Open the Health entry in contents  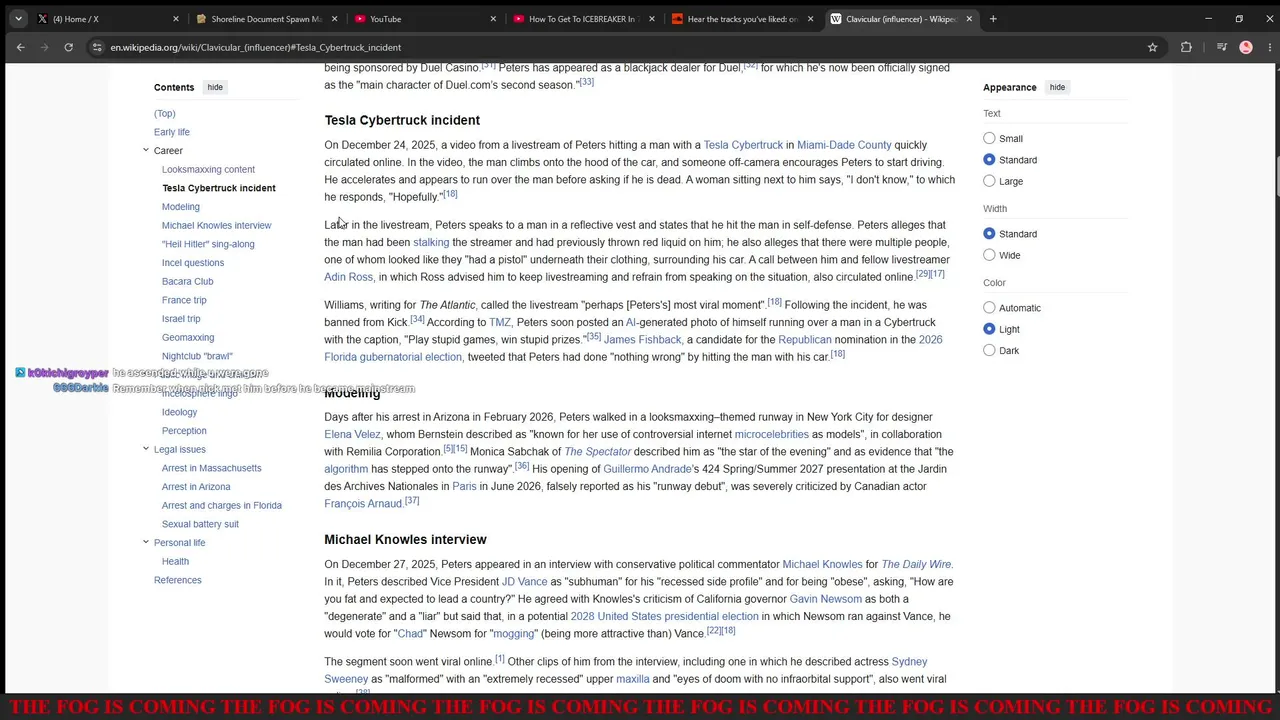tap(175, 561)
